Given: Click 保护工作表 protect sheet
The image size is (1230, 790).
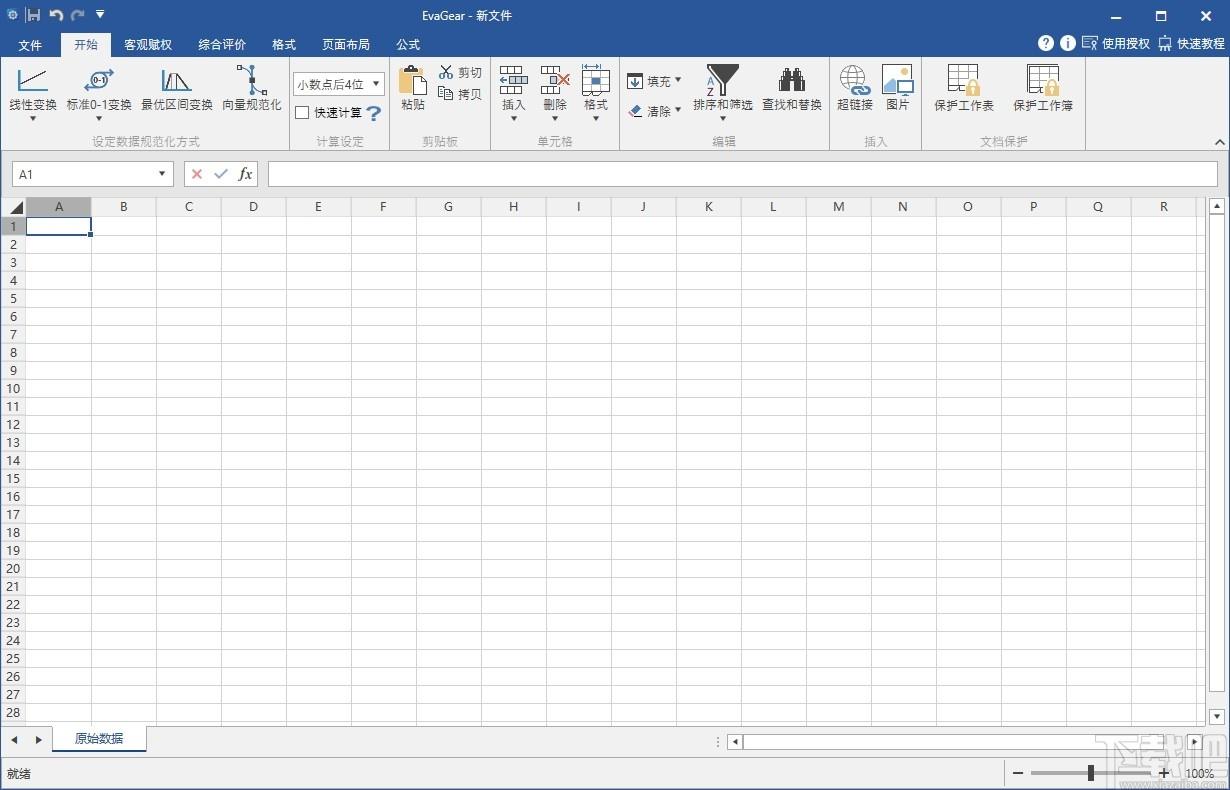Looking at the screenshot, I should [964, 90].
